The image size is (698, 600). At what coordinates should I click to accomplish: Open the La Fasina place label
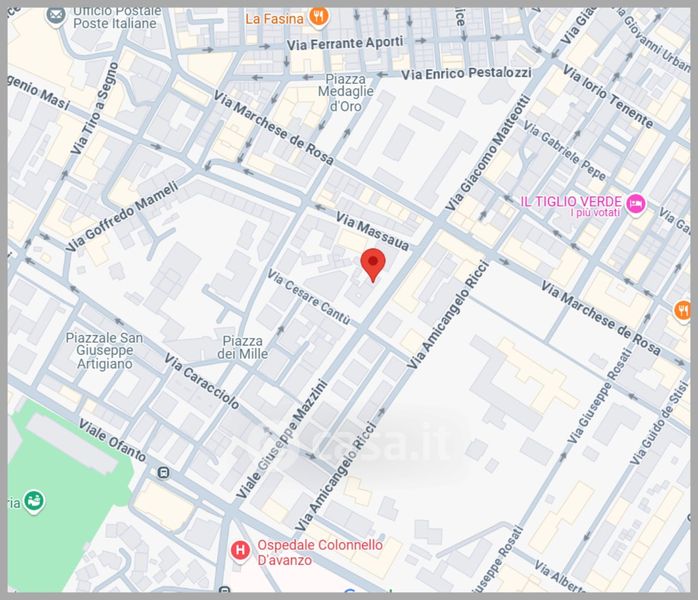point(274,17)
